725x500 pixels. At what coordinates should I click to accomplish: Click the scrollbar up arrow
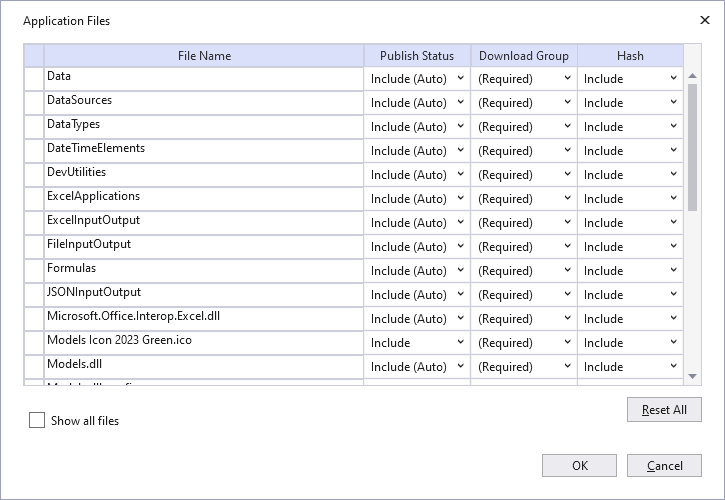pyautogui.click(x=692, y=76)
